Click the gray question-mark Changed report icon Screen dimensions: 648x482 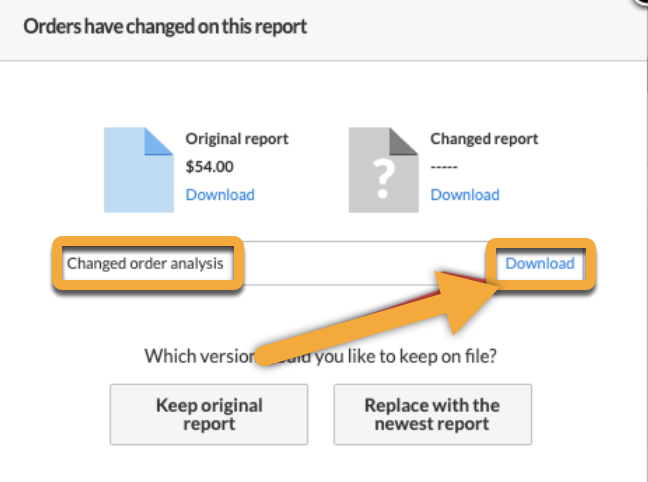[383, 170]
